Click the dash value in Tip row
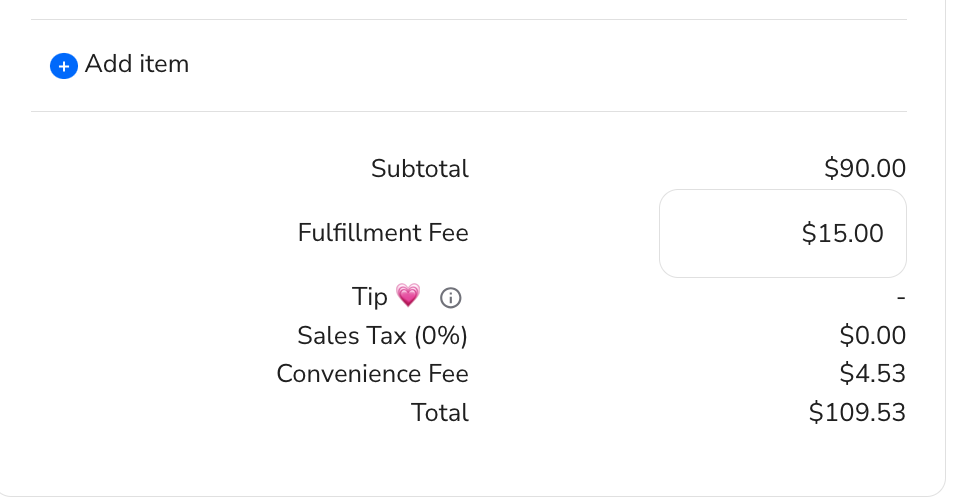 pos(901,298)
